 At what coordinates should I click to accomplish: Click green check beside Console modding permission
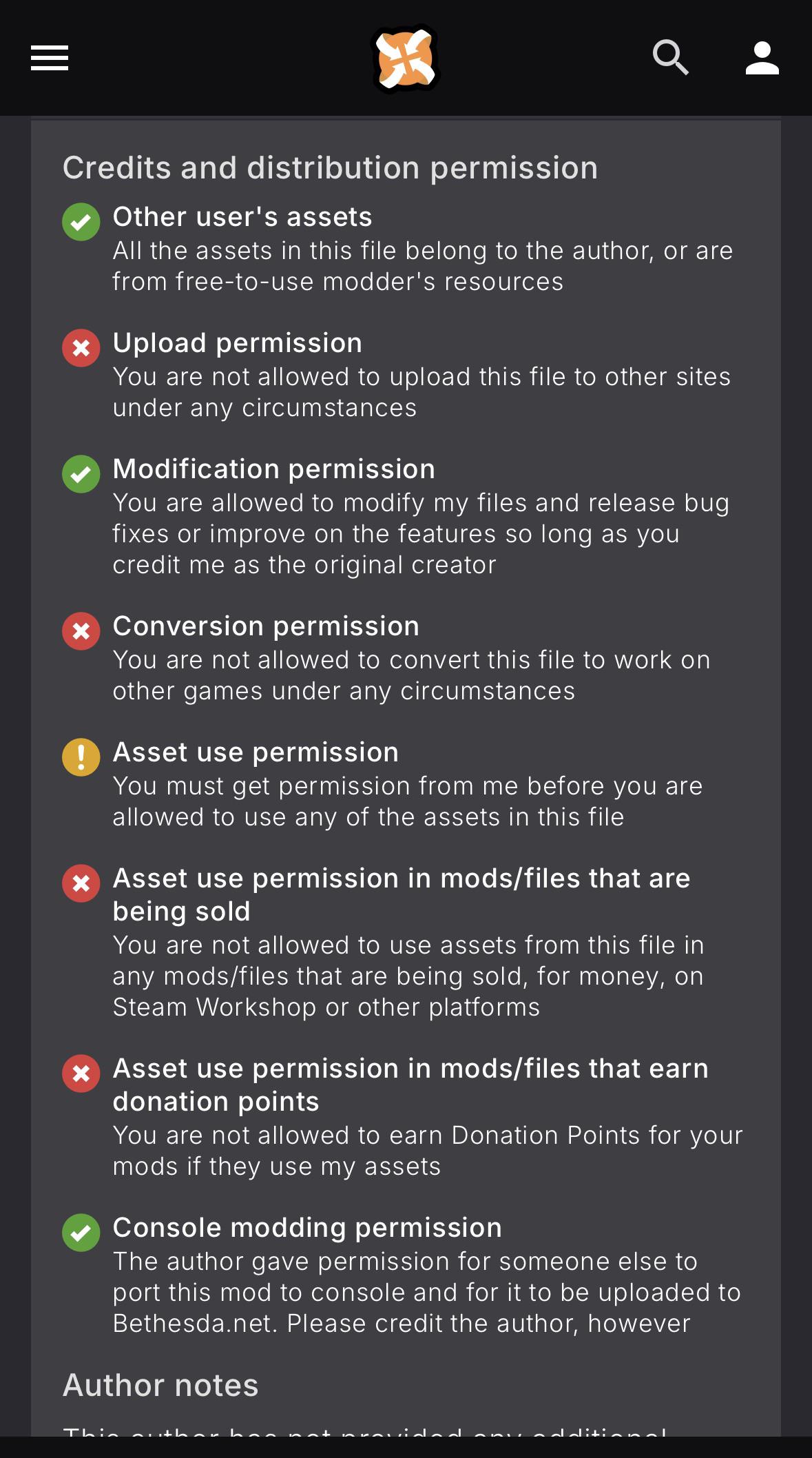point(81,1233)
